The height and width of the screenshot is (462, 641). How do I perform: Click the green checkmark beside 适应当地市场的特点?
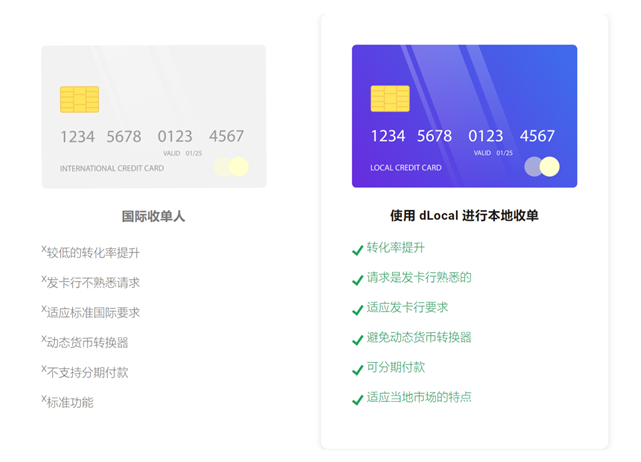pyautogui.click(x=357, y=400)
